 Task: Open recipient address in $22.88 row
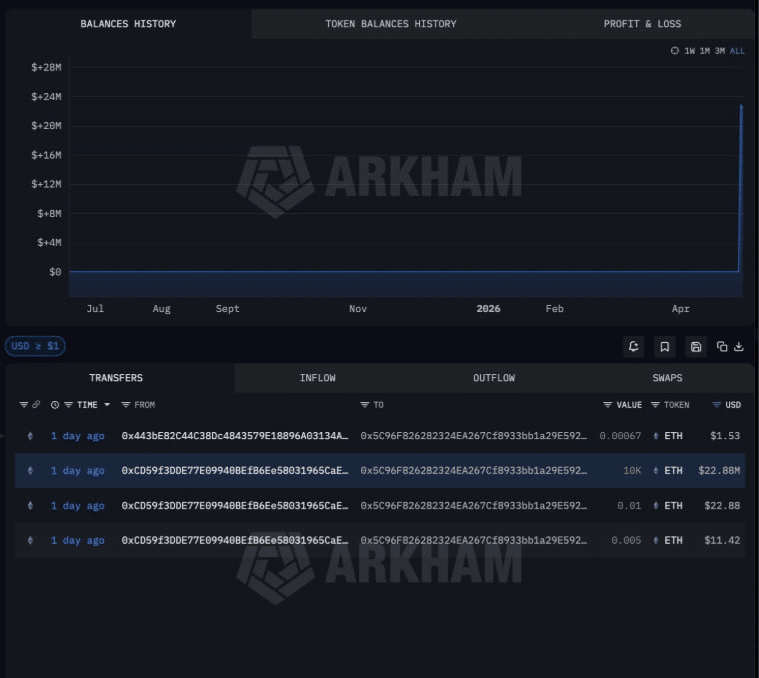(473, 506)
